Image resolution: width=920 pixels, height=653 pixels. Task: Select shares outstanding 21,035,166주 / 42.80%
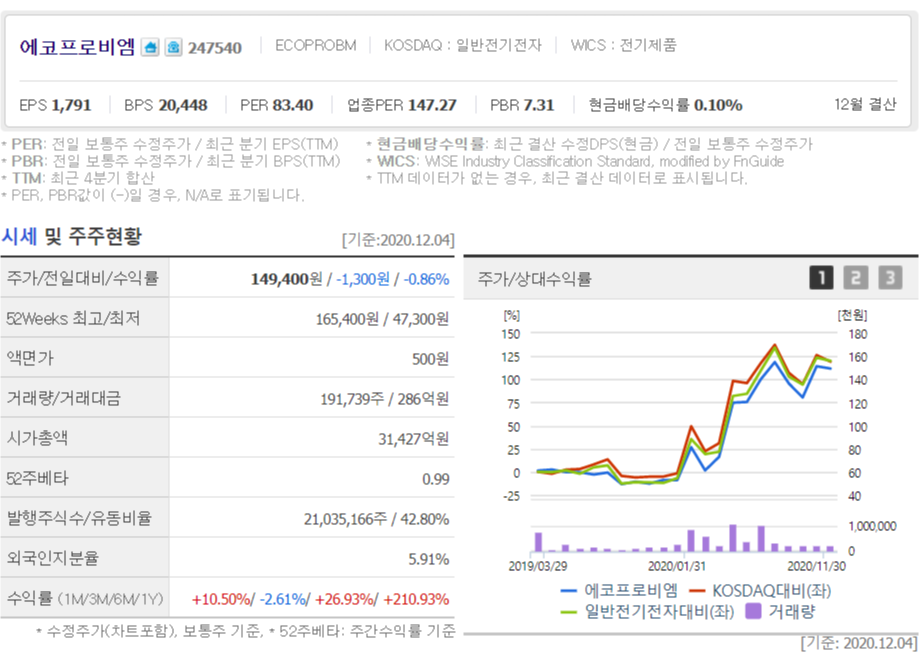376,519
